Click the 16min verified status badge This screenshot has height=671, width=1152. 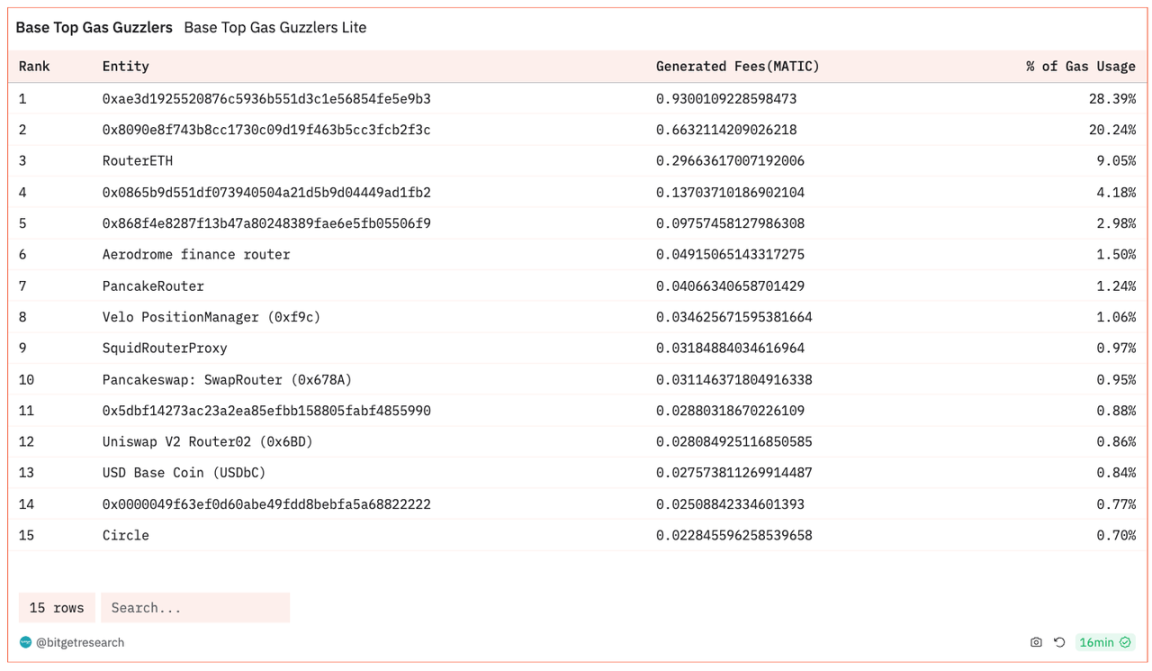pos(1104,642)
